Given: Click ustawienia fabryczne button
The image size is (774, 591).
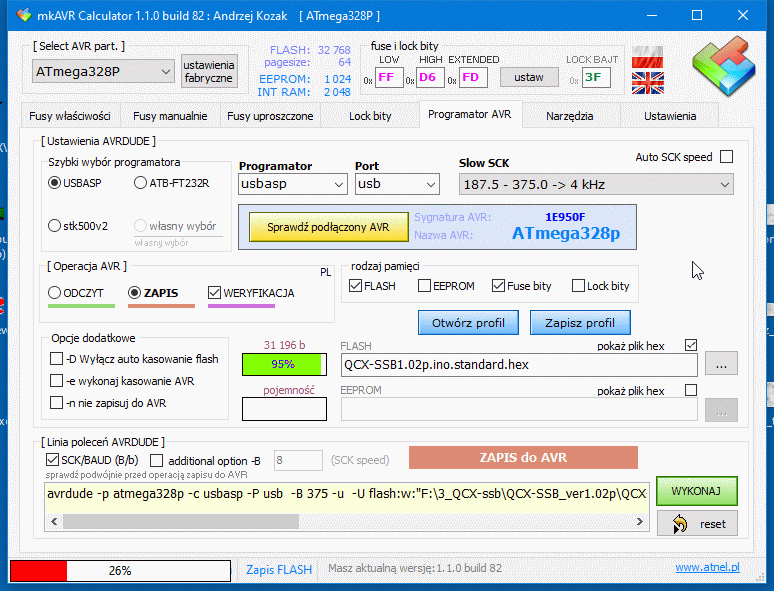Looking at the screenshot, I should [x=209, y=71].
